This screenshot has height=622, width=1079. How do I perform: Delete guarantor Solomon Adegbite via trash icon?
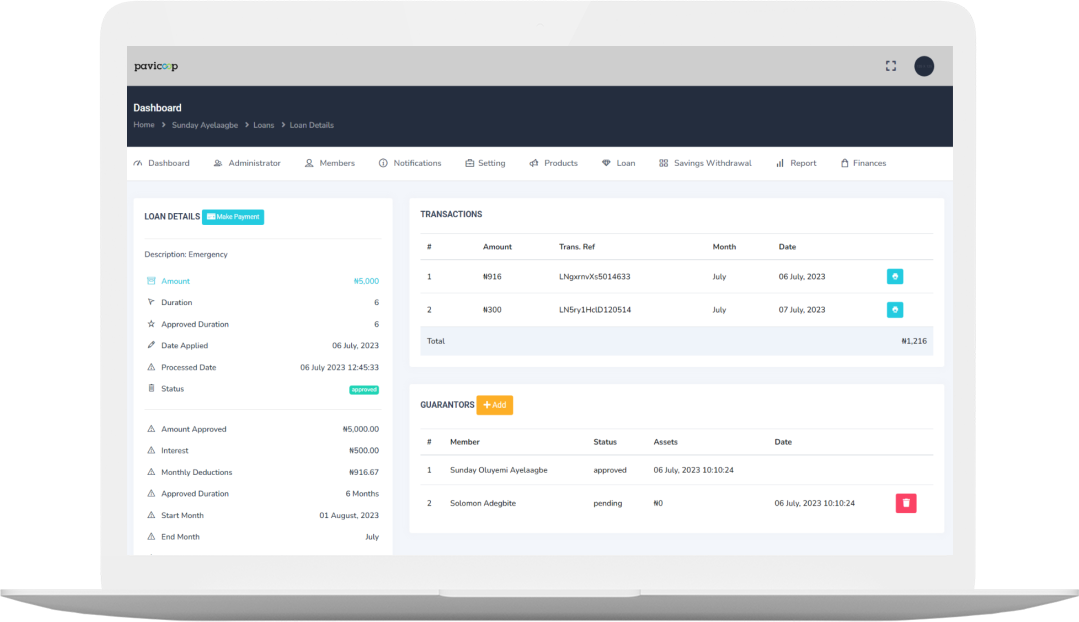tap(905, 503)
